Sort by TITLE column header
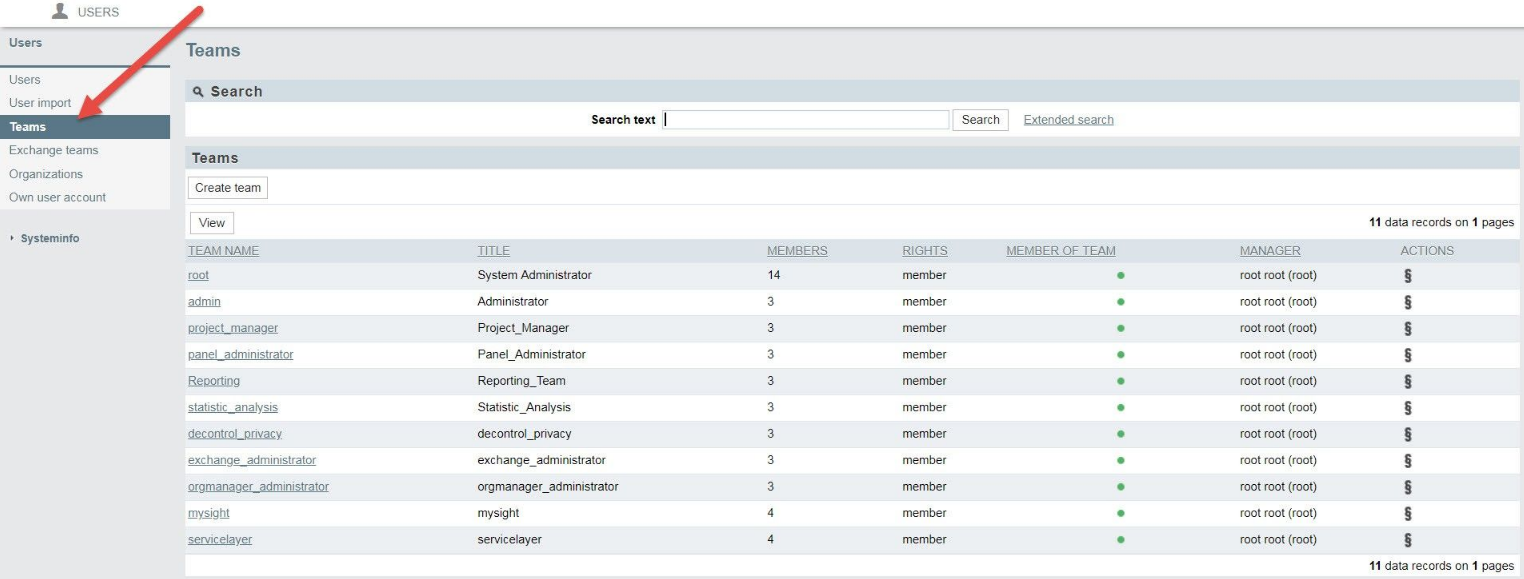The height and width of the screenshot is (579, 1524). [494, 251]
